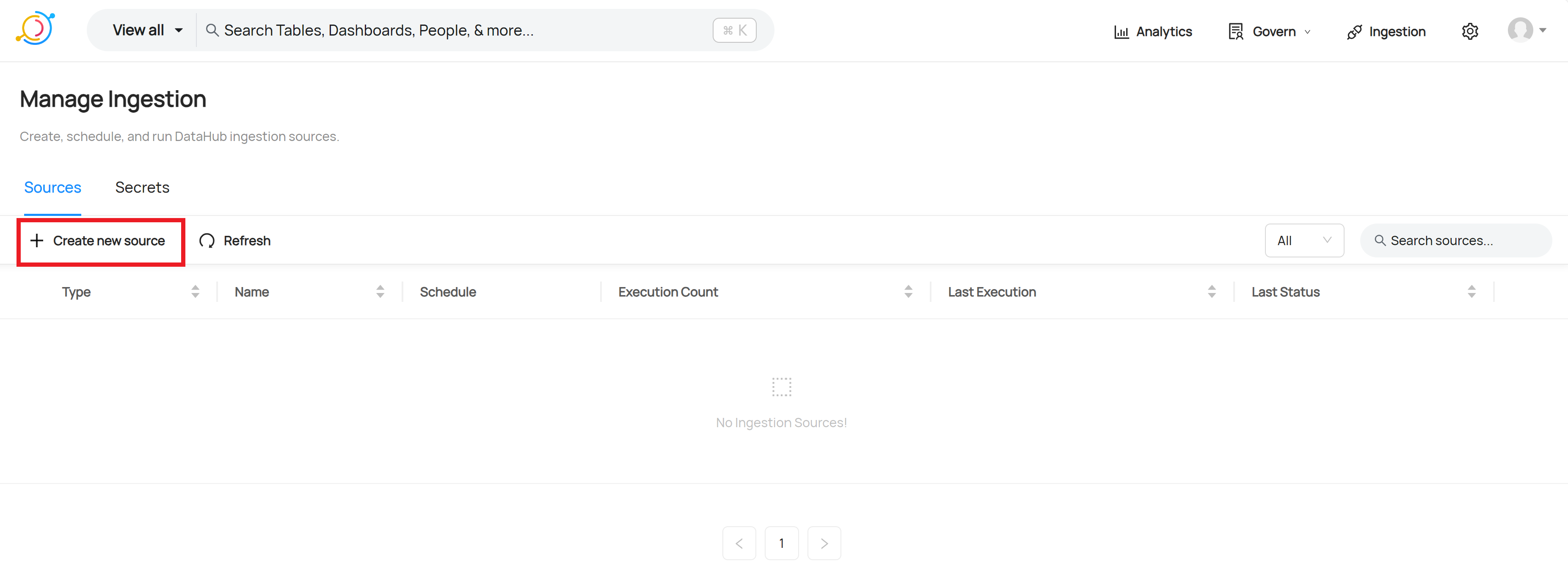Go to previous page arrow
The height and width of the screenshot is (583, 1568).
pyautogui.click(x=739, y=543)
